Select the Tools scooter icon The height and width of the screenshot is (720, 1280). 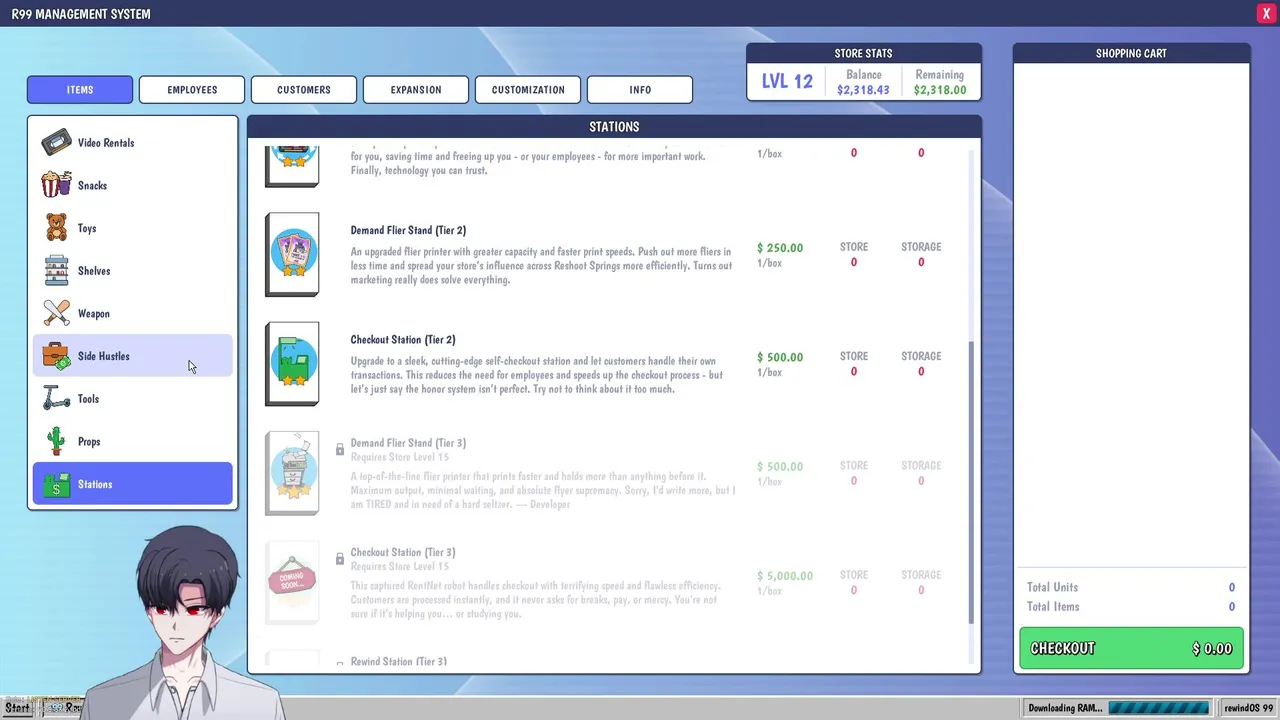[56, 398]
